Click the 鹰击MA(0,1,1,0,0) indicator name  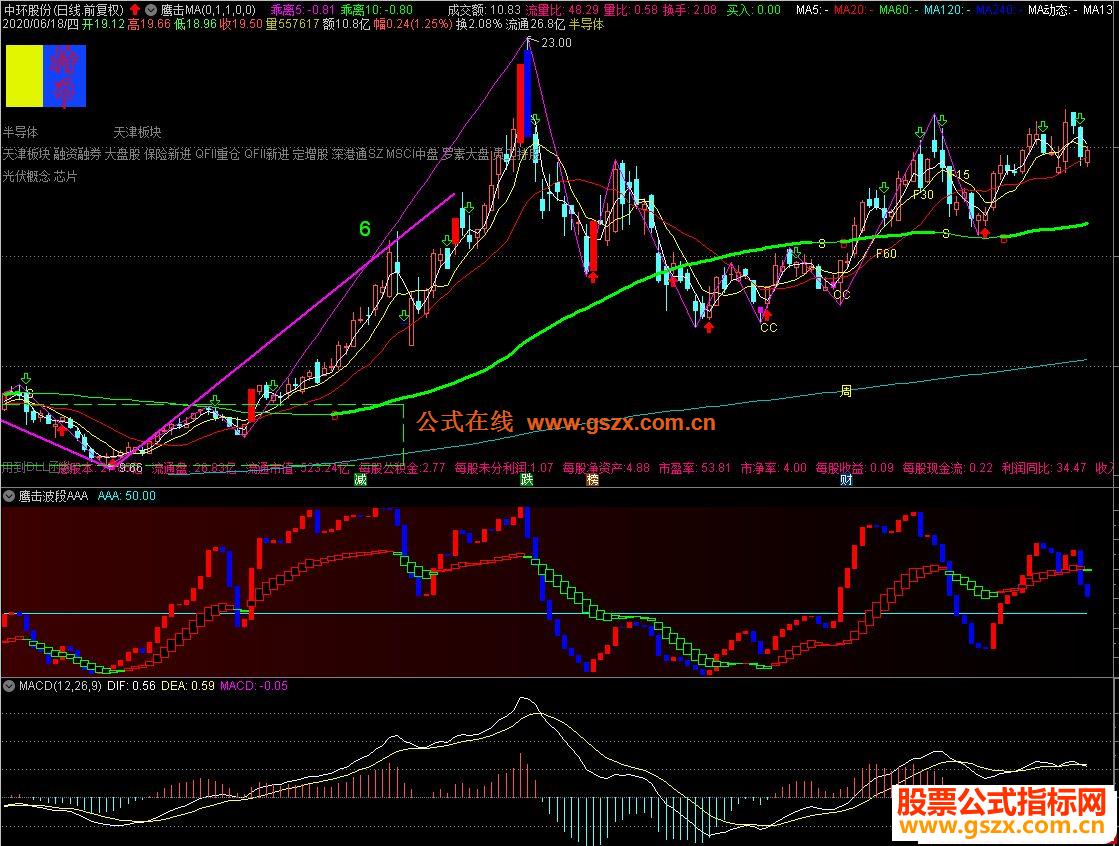pyautogui.click(x=208, y=10)
